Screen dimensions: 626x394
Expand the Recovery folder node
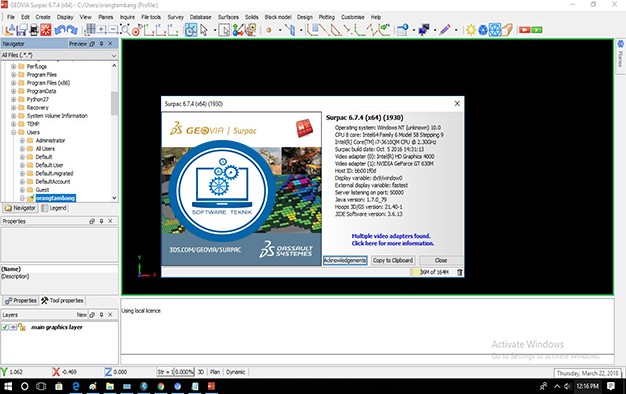point(14,107)
